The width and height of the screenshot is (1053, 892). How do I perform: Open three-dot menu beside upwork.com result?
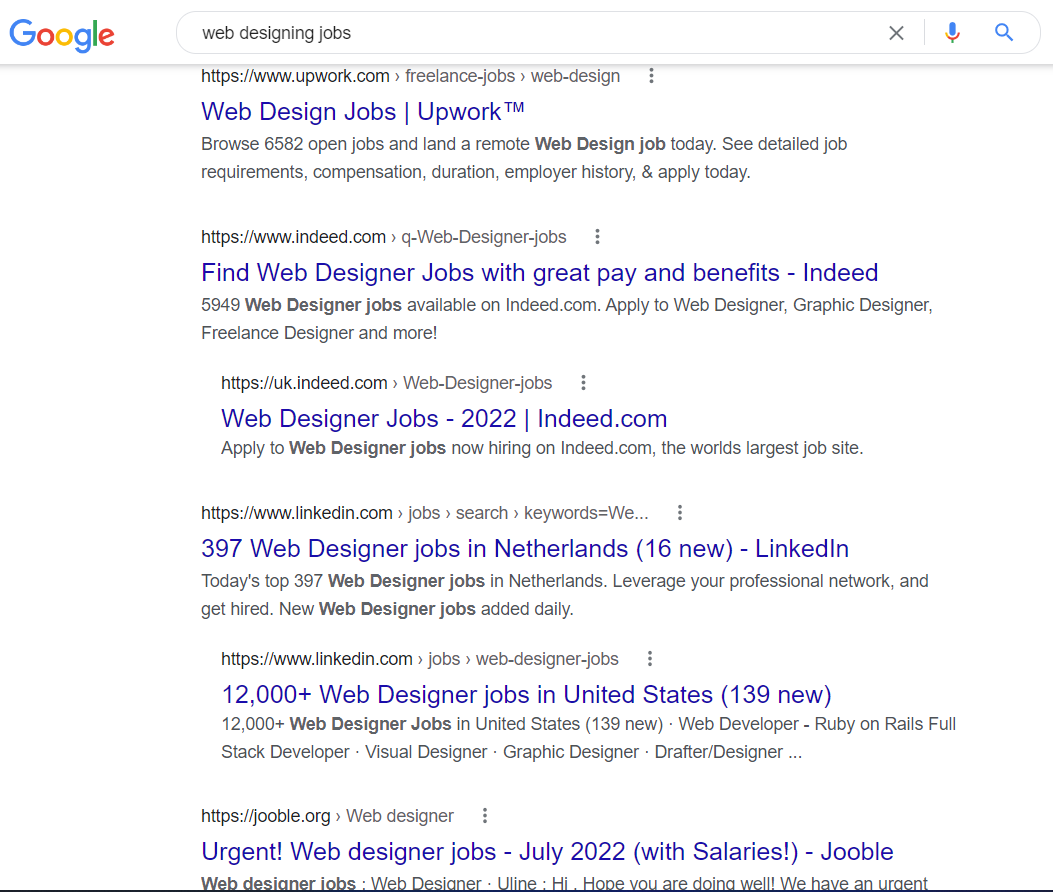651,76
